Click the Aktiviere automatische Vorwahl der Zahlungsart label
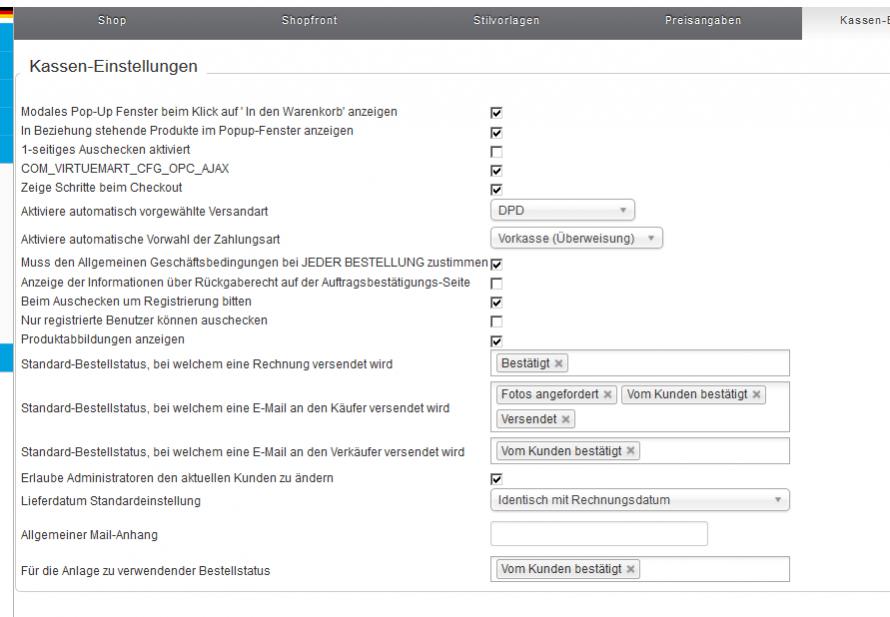Image resolution: width=890 pixels, height=617 pixels. pos(150,240)
